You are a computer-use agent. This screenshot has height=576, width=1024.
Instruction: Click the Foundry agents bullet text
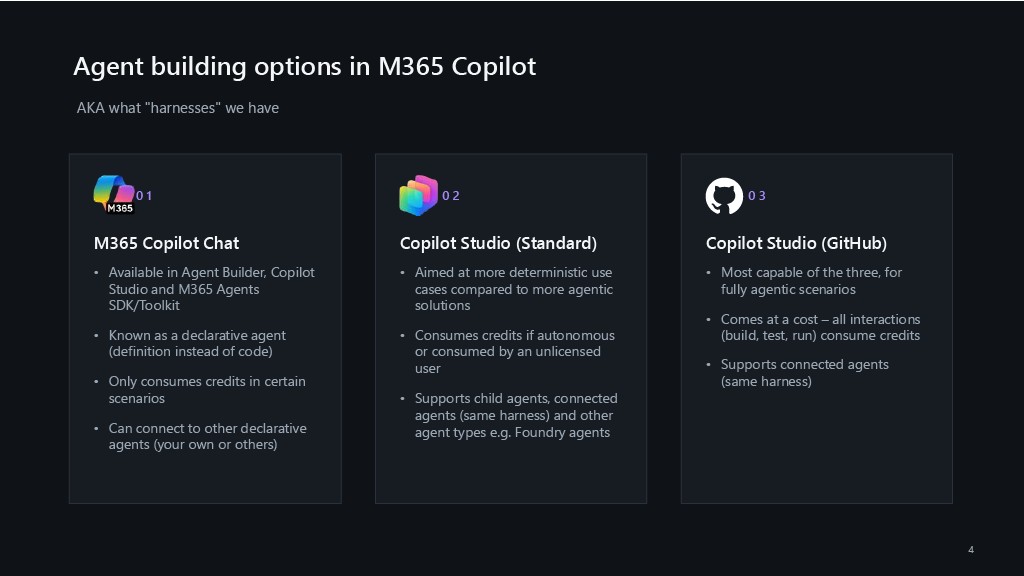[516, 415]
